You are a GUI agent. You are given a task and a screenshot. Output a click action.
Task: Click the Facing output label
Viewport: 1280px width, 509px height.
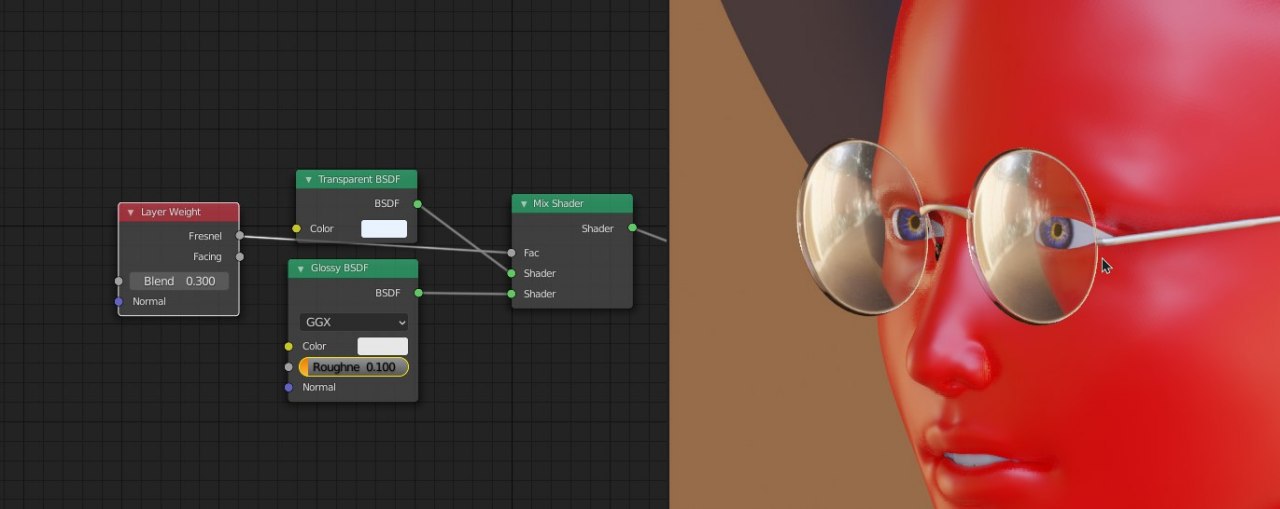207,257
